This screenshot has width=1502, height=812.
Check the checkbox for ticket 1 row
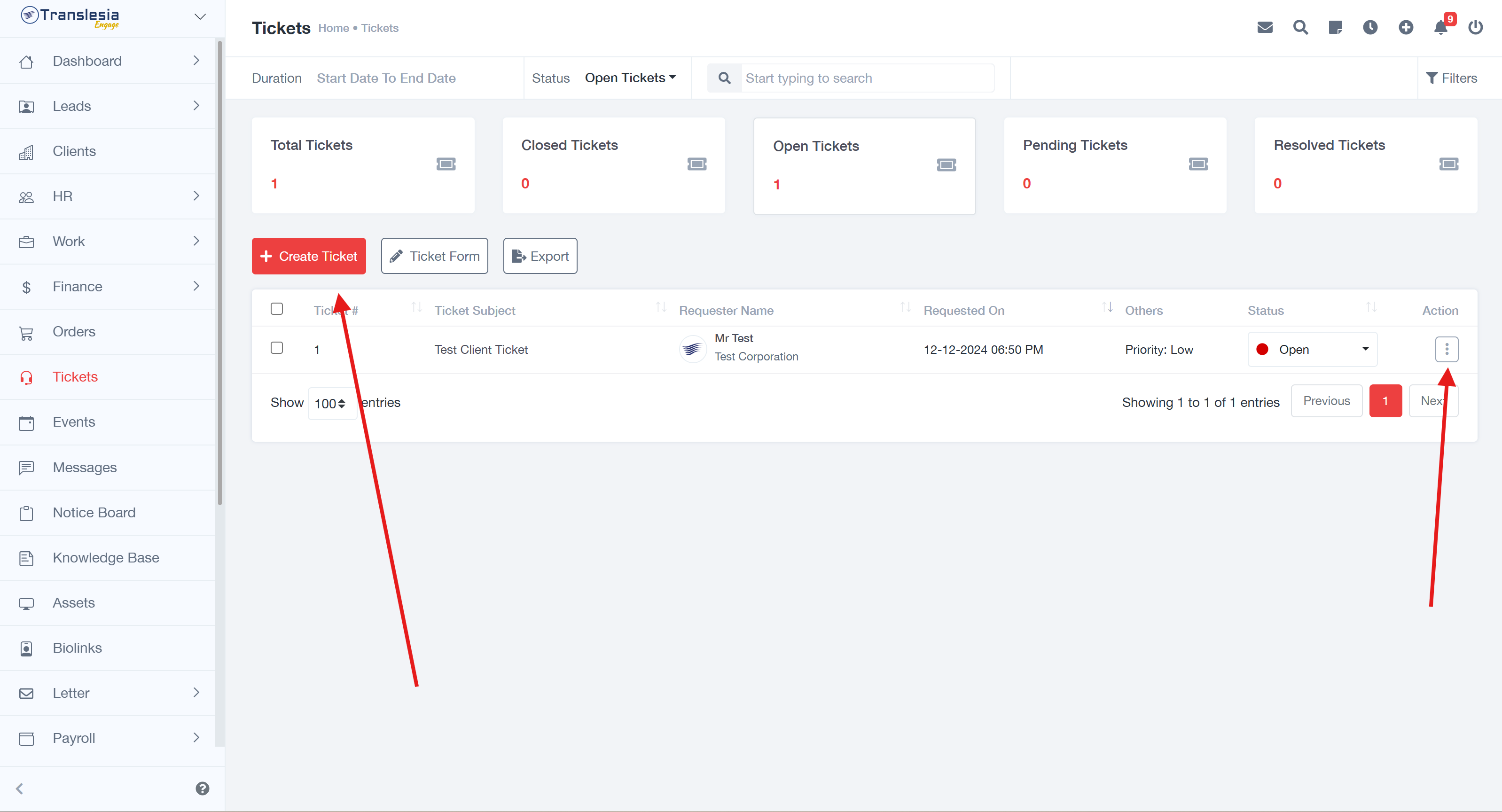tap(277, 348)
